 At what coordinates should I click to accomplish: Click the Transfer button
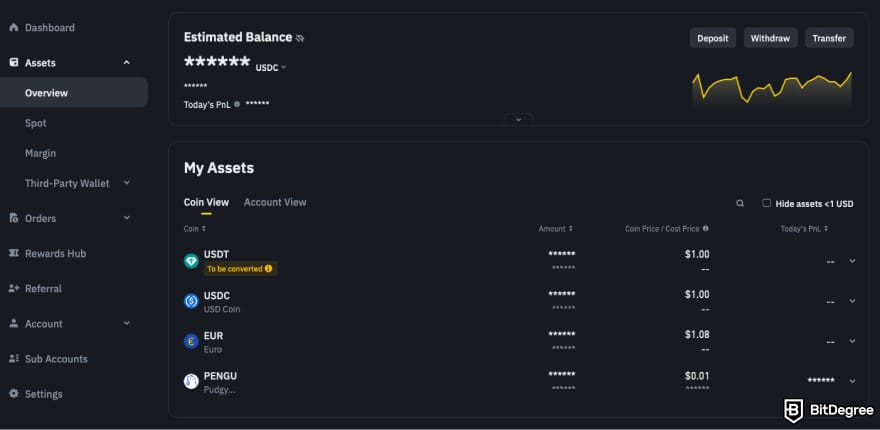829,38
